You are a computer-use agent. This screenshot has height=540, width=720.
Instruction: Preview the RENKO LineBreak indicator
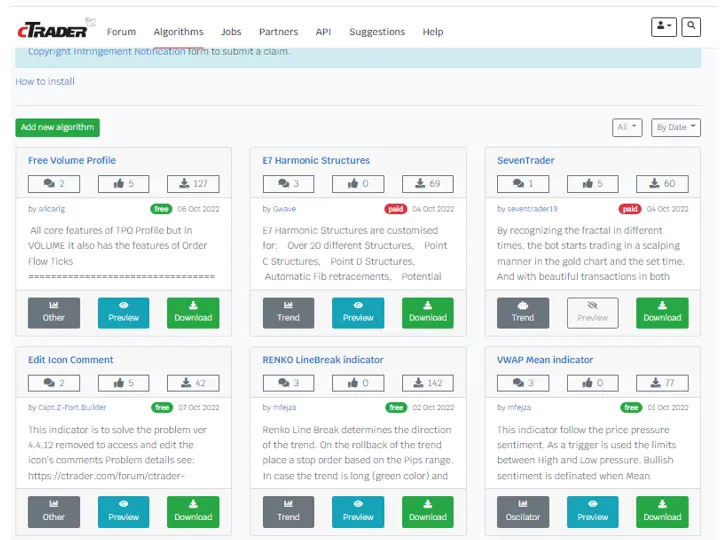pyautogui.click(x=358, y=512)
